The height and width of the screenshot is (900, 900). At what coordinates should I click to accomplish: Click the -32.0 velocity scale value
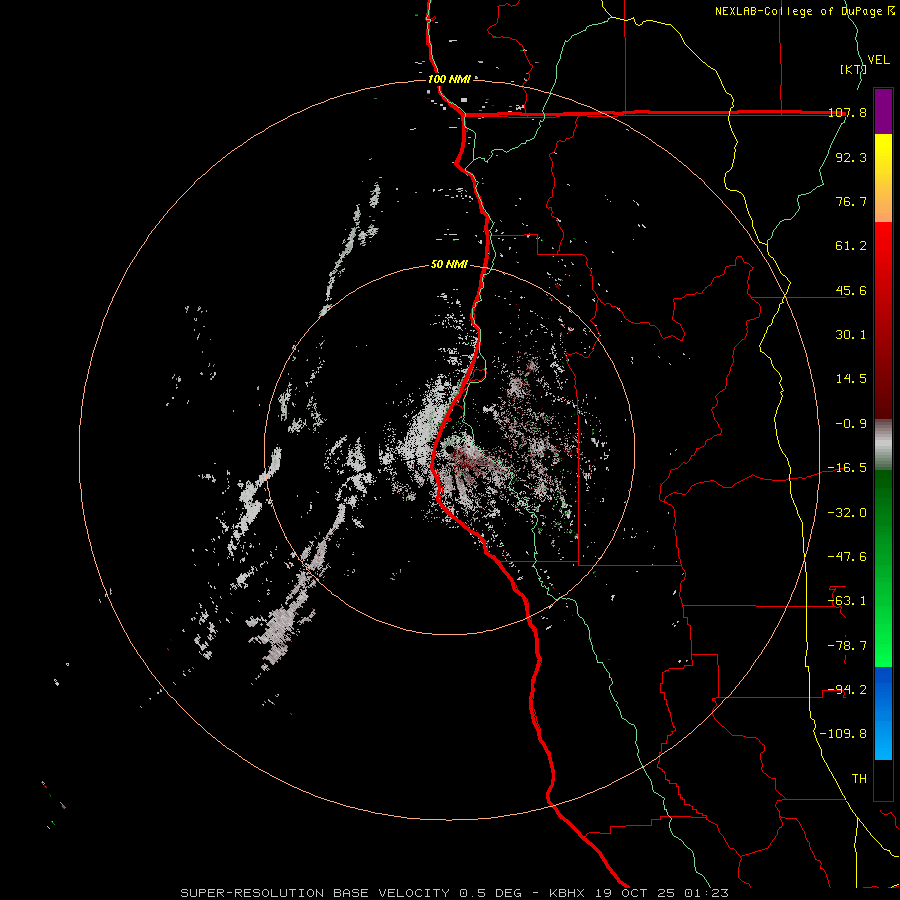848,513
